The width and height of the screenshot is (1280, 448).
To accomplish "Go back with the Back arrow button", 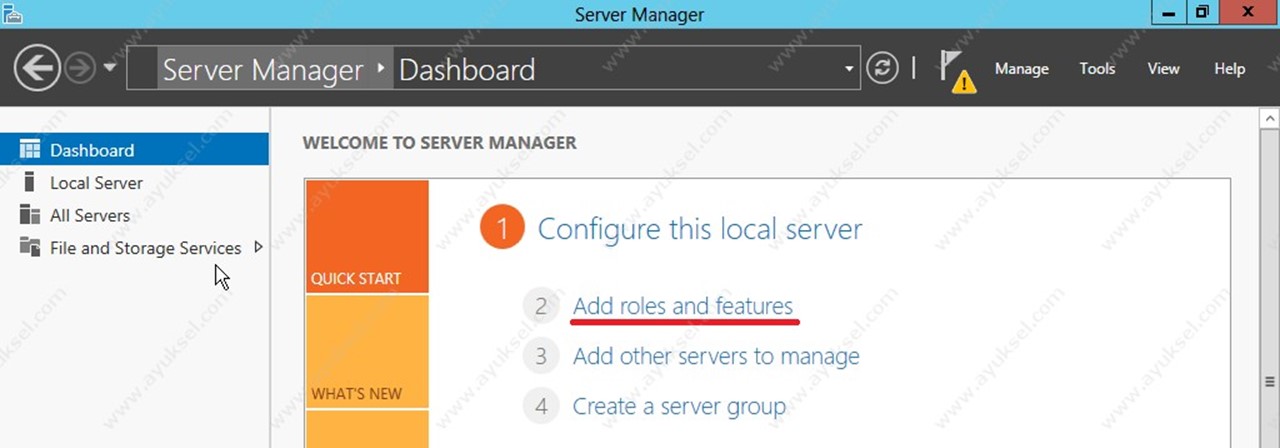I will pos(38,68).
